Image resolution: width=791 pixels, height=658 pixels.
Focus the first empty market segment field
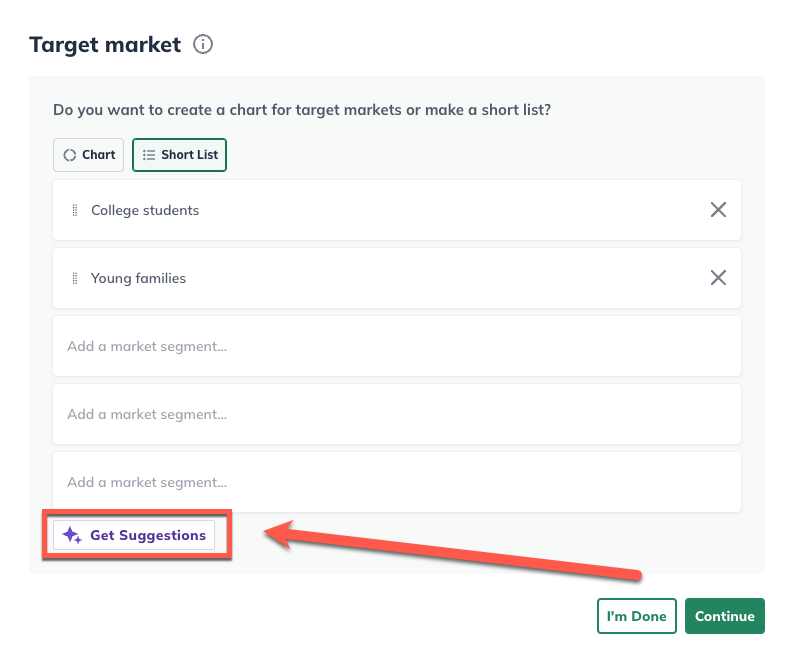396,346
